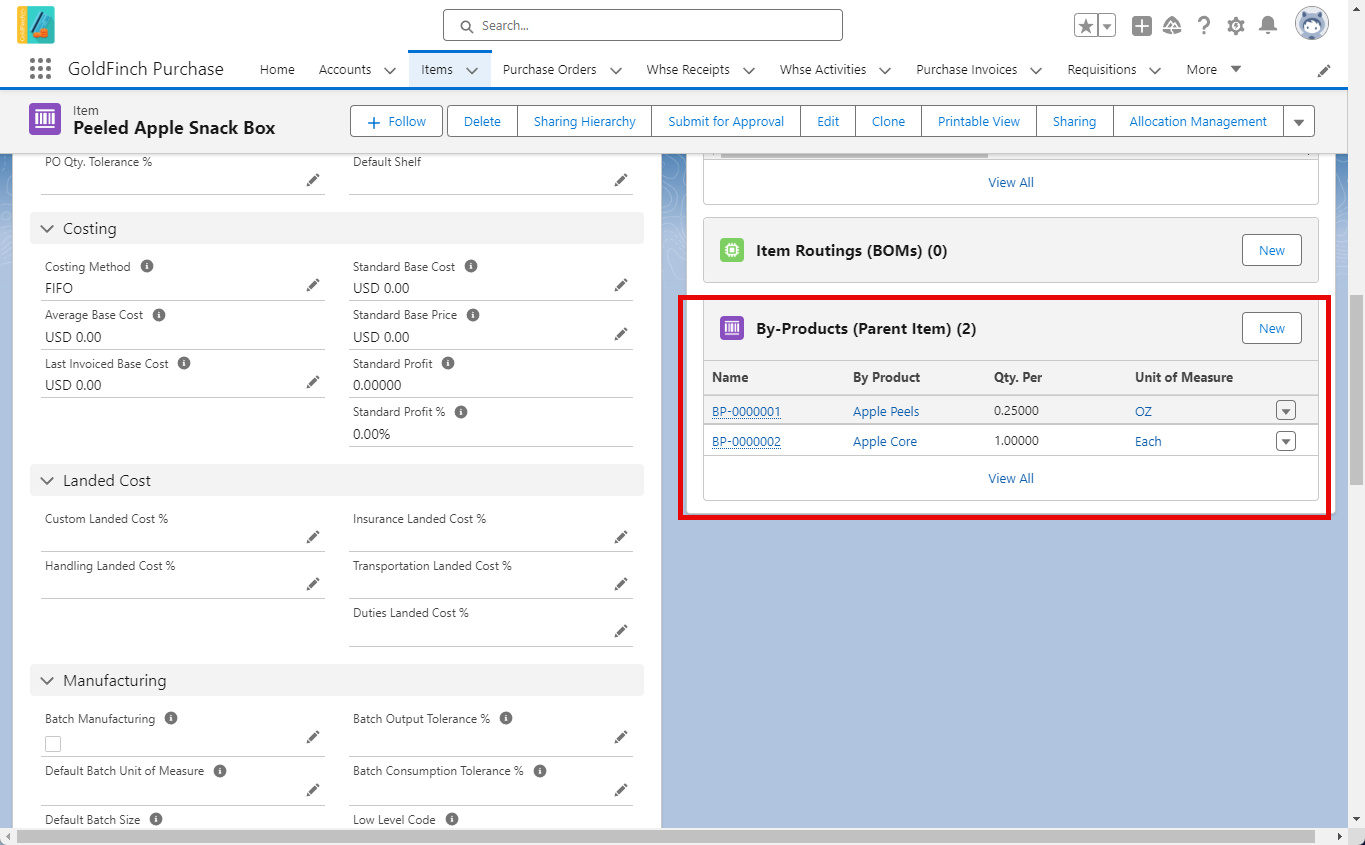This screenshot has width=1365, height=845.
Task: Open Global Actions plus icon
Action: coord(1142,26)
